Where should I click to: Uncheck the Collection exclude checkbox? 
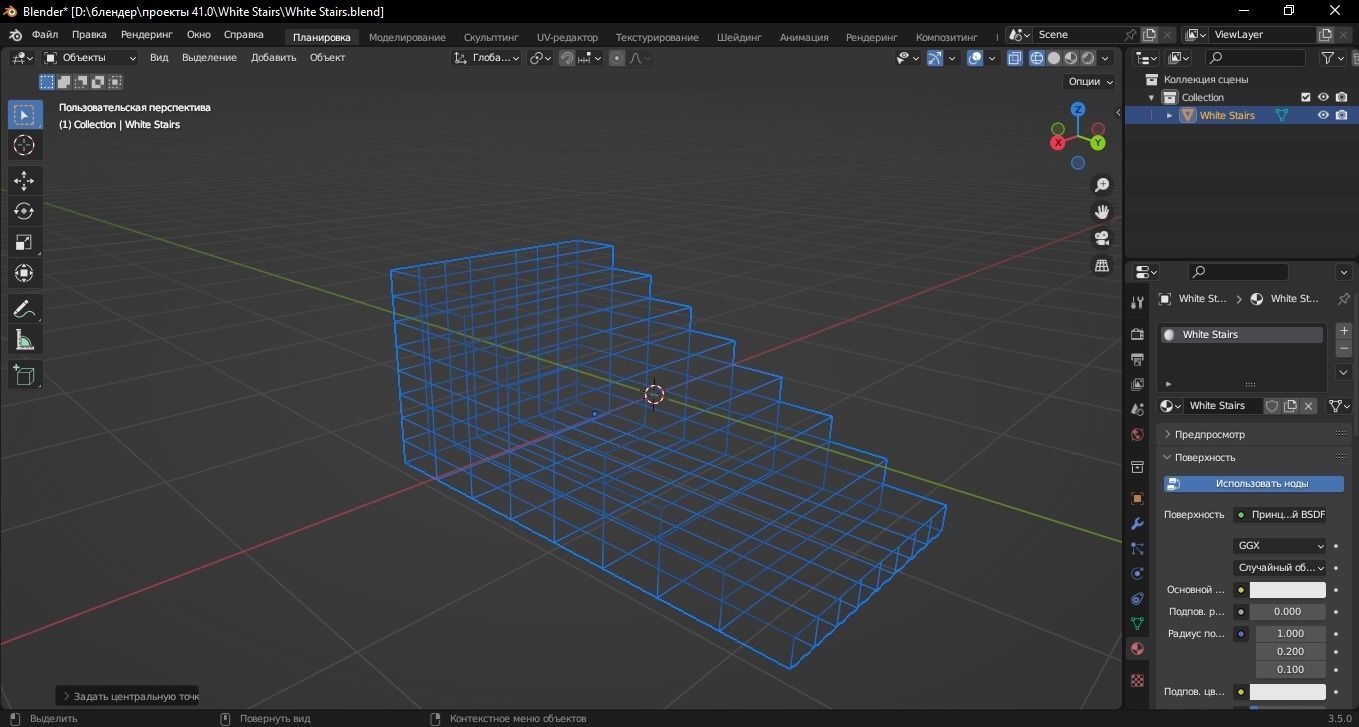[x=1305, y=97]
